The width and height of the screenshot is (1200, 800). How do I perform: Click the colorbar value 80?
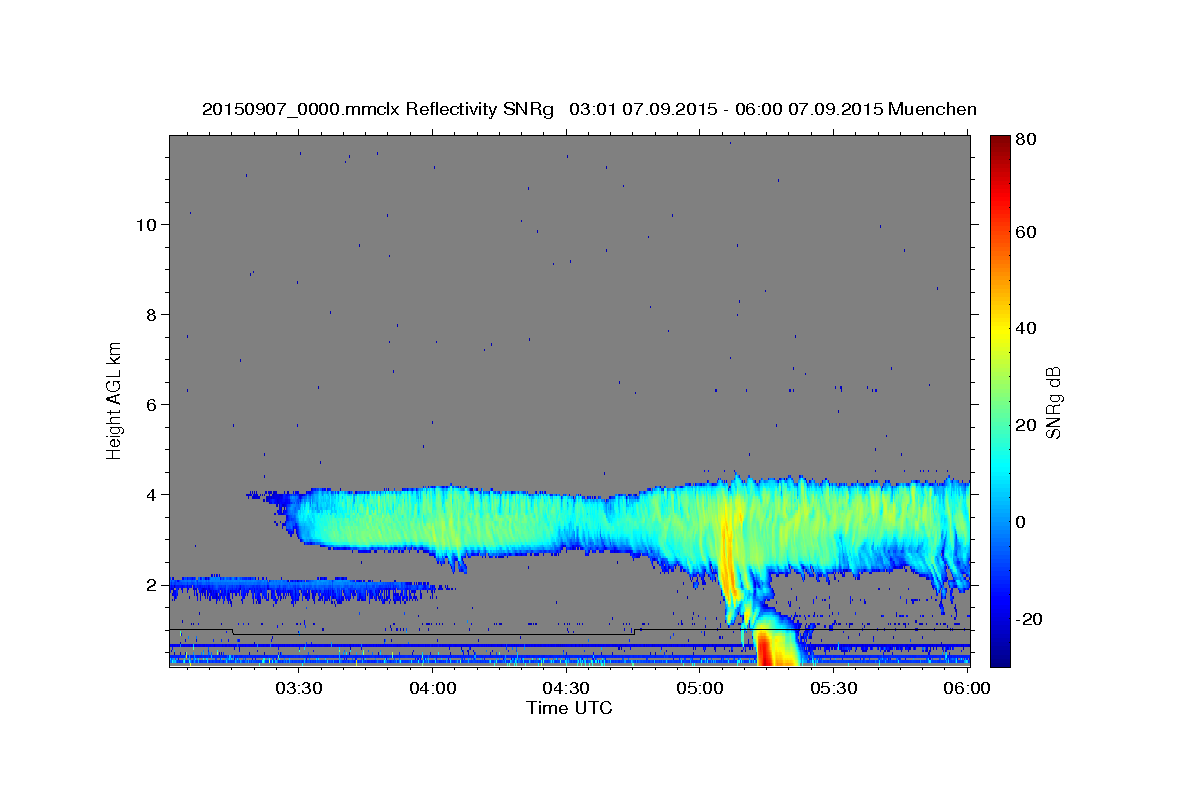[x=1025, y=140]
